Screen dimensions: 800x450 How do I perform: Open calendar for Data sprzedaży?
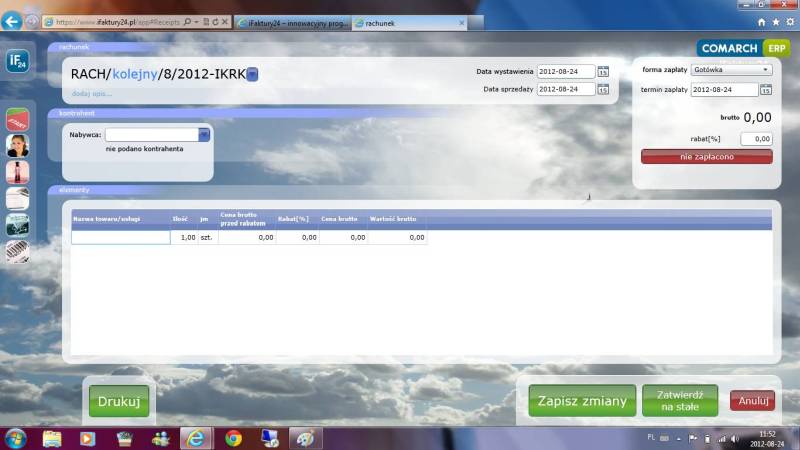603,89
